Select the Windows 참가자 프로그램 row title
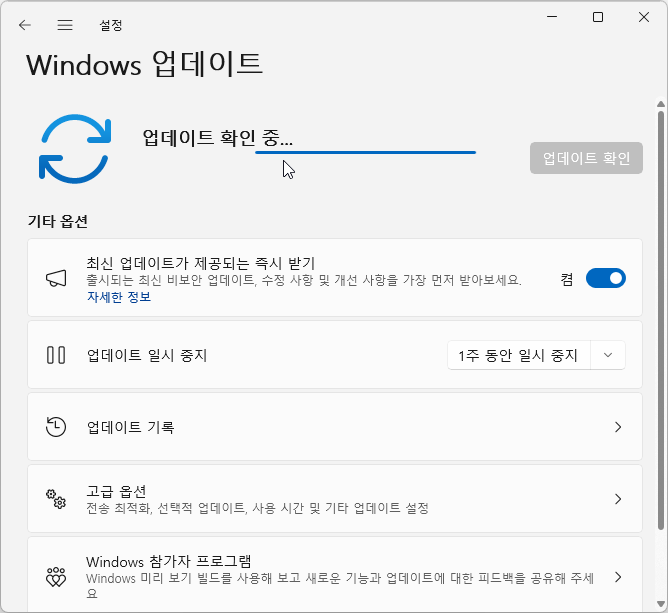This screenshot has width=668, height=613. pos(169,561)
